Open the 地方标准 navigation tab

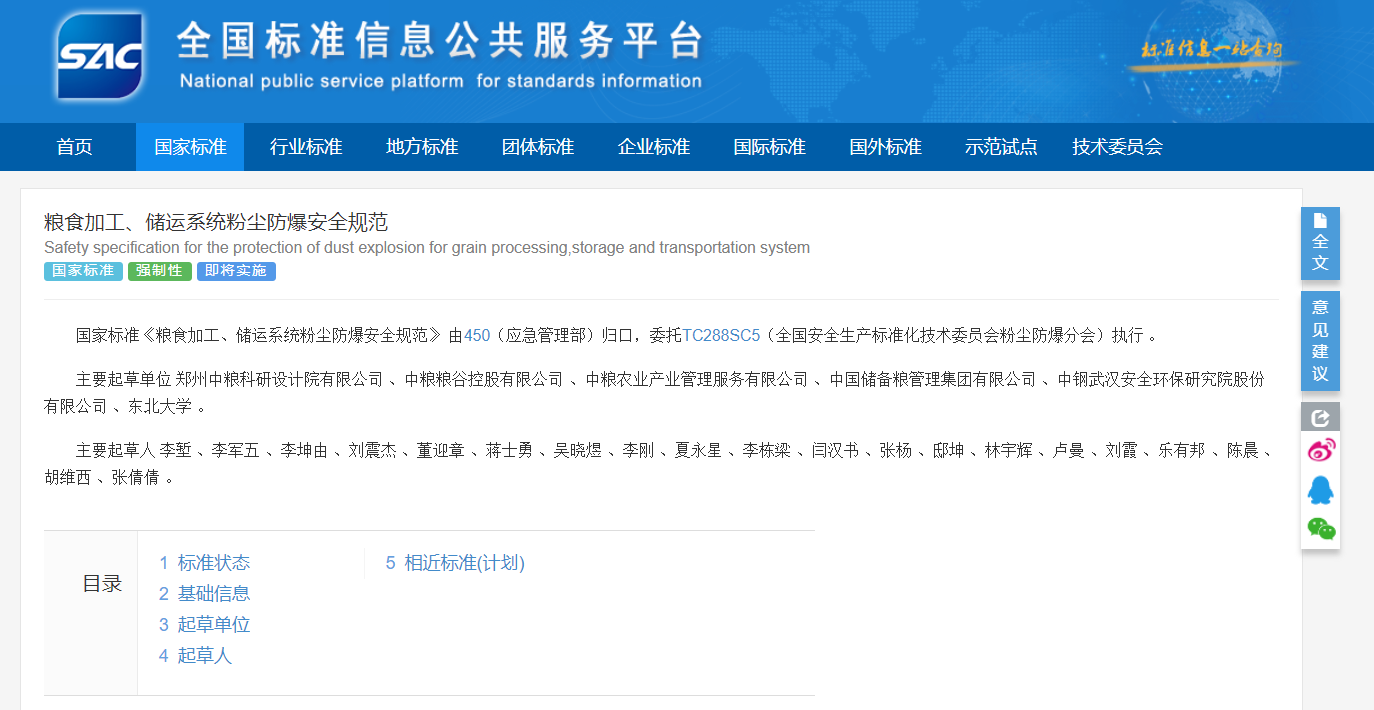[422, 147]
